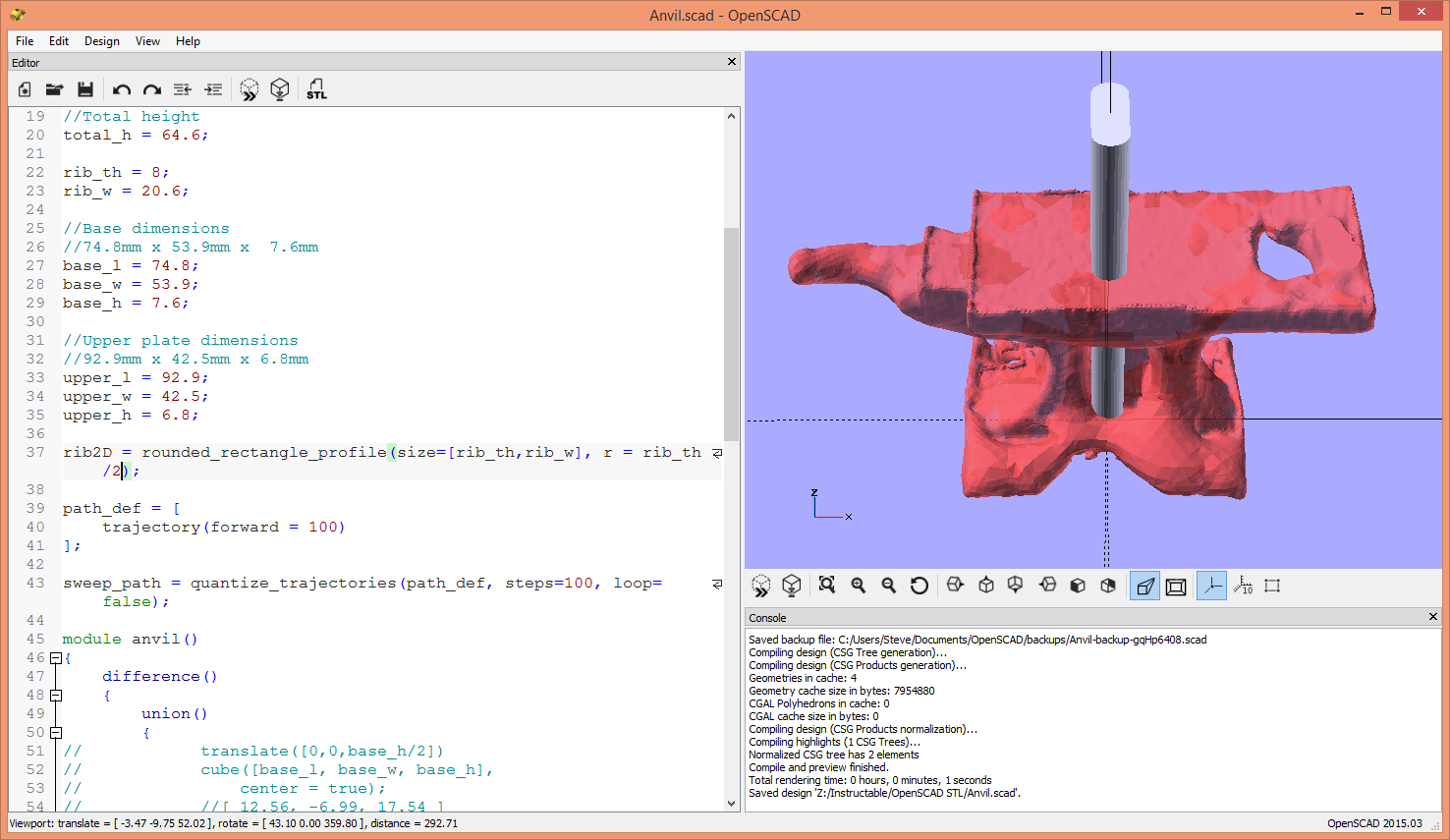Collapse the union block at line 50
Viewport: 1450px width, 840px height.
point(56,732)
